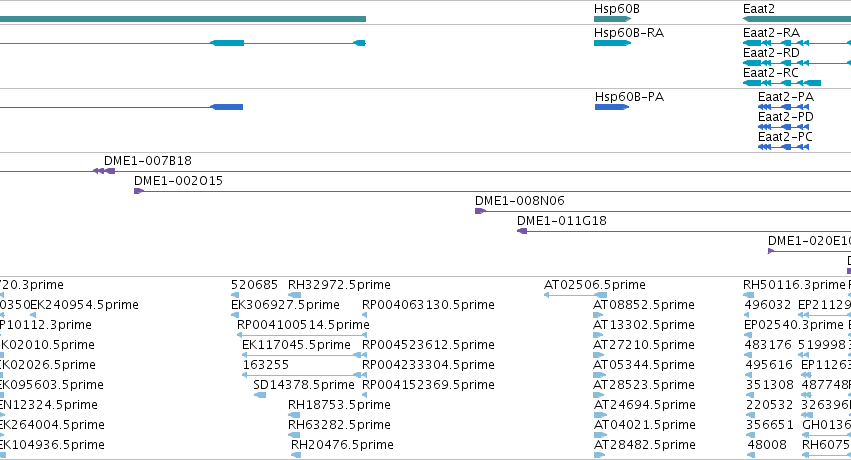
Task: Click EST AT04021.5prime
Action: coord(644,425)
